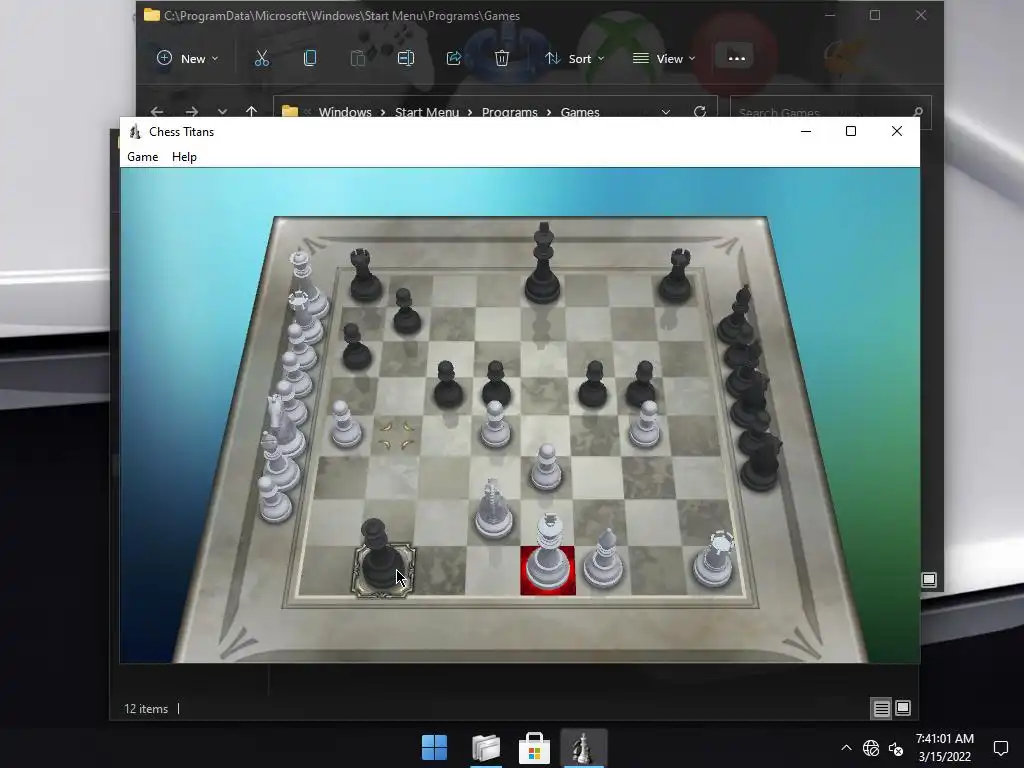
Task: Click Windows in the address breadcrumb
Action: point(345,112)
